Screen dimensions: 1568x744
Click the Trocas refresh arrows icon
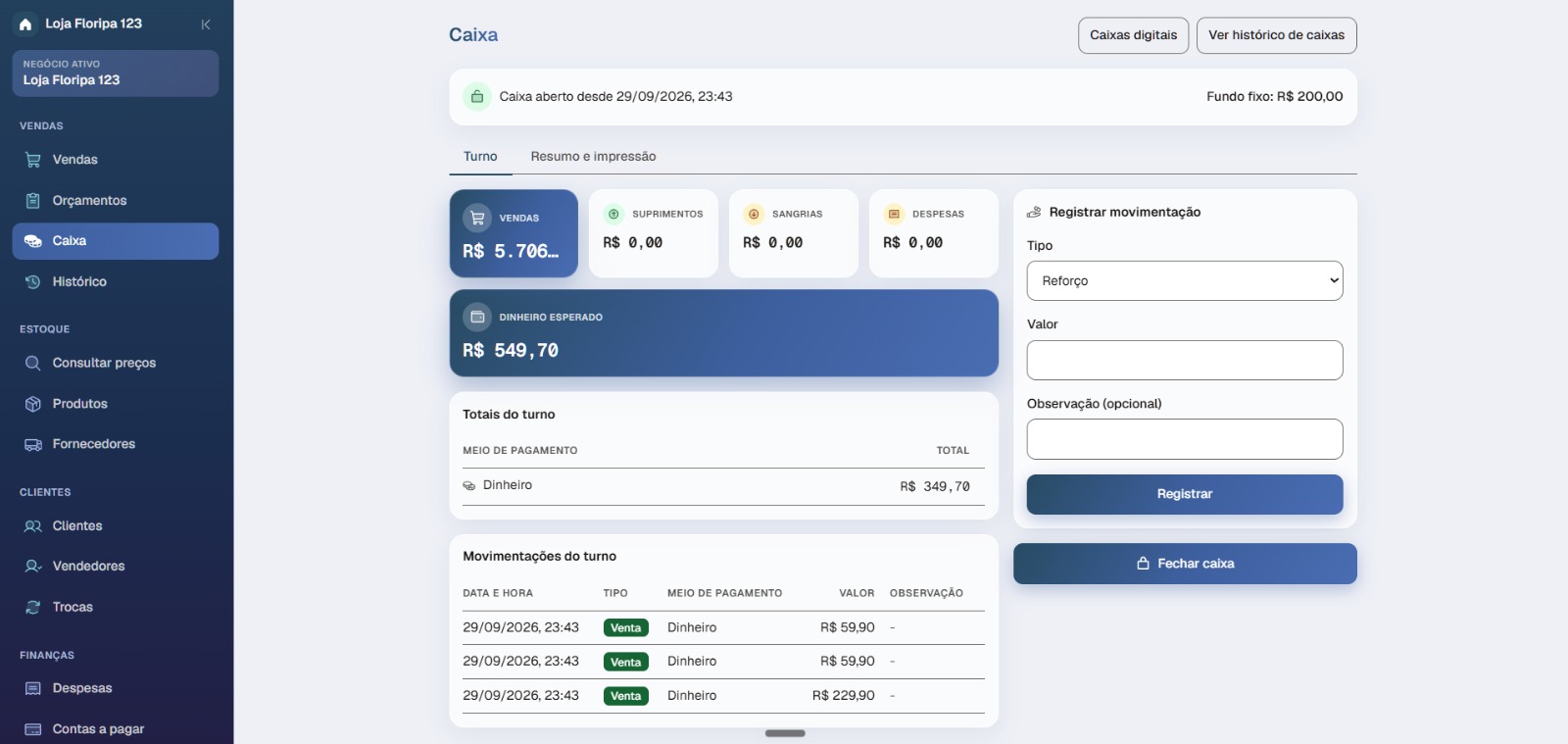pyautogui.click(x=33, y=608)
